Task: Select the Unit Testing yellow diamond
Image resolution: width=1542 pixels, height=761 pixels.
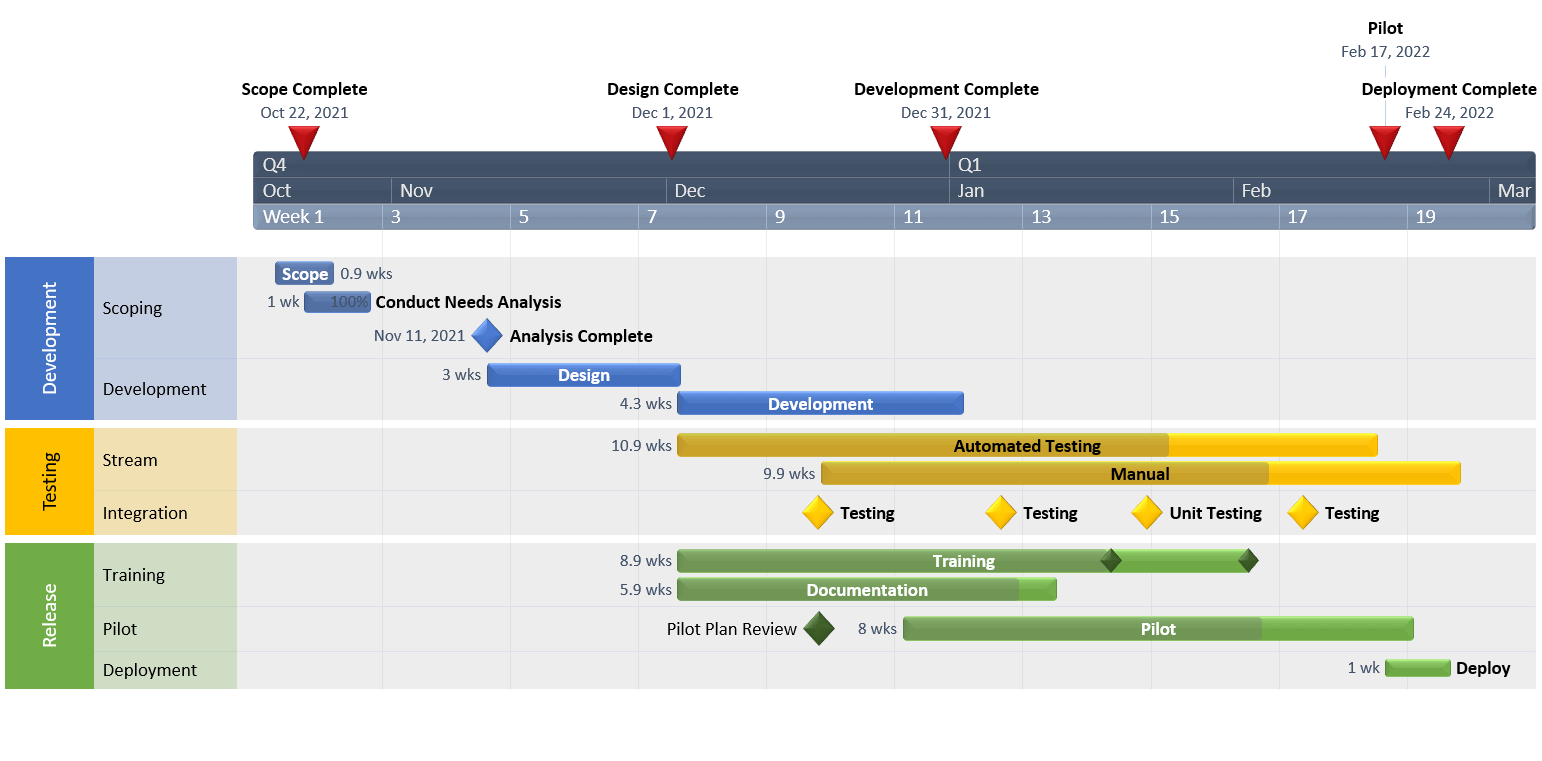Action: pyautogui.click(x=1147, y=513)
